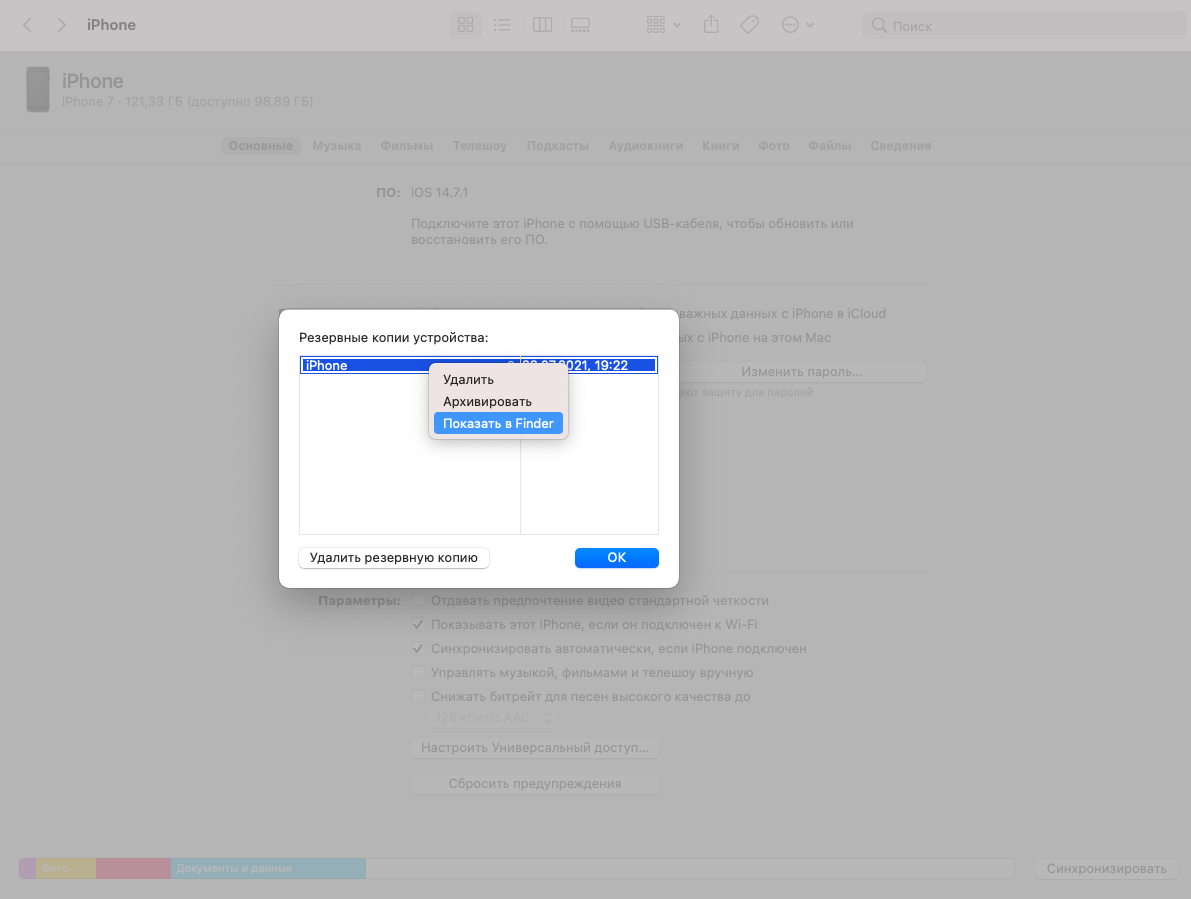Click the iOS 14.7.1 version text

pyautogui.click(x=440, y=193)
